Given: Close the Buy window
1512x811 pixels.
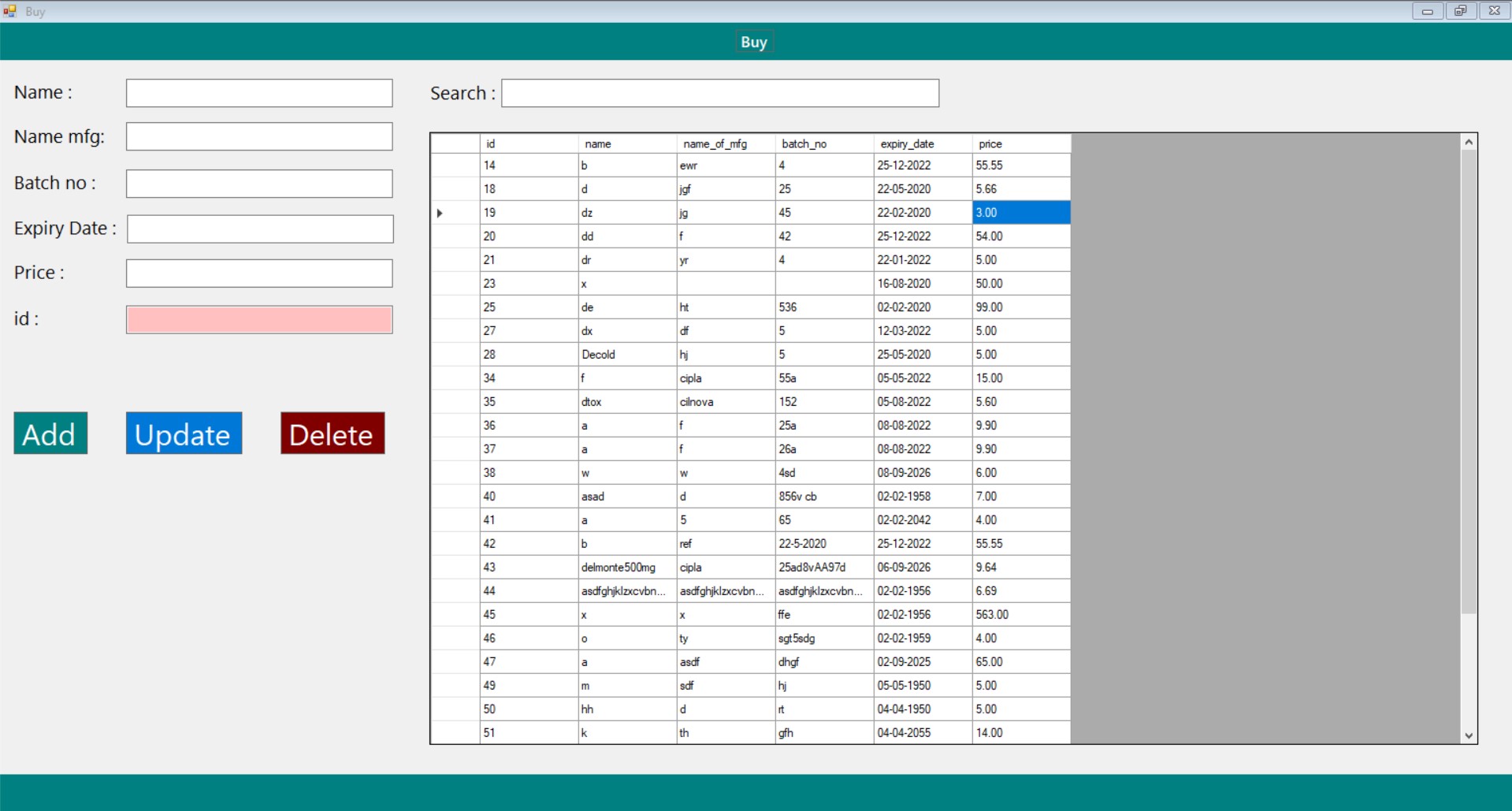Looking at the screenshot, I should 1495,11.
